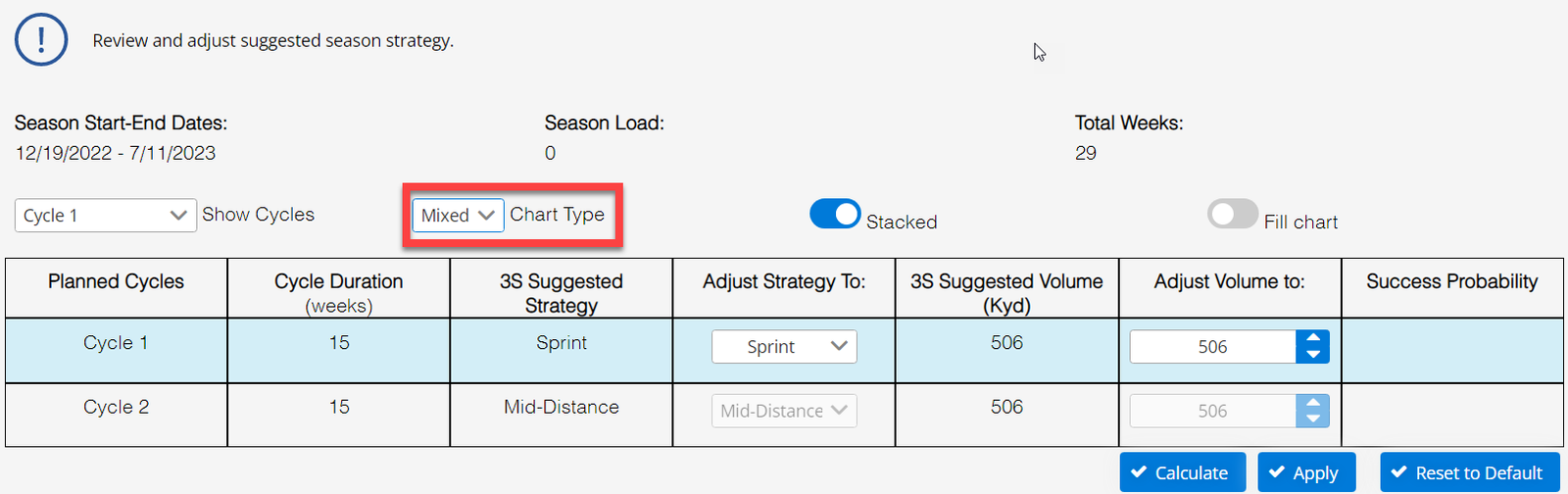Click the exclamation info icon
The image size is (1568, 494).
pos(41,40)
